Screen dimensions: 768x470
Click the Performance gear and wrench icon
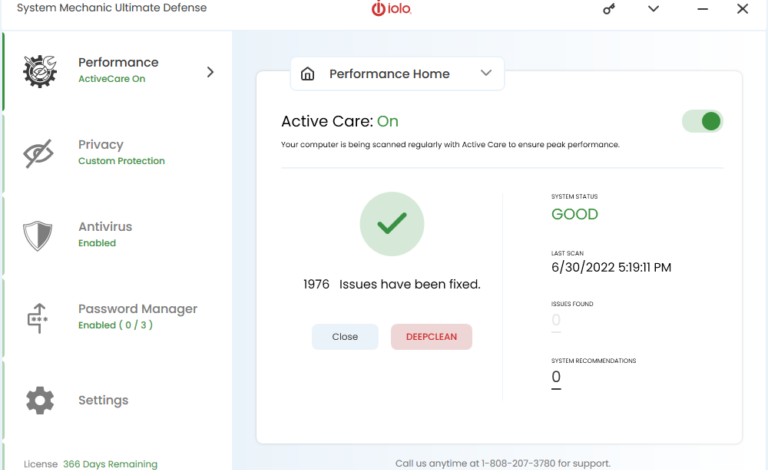pyautogui.click(x=40, y=71)
